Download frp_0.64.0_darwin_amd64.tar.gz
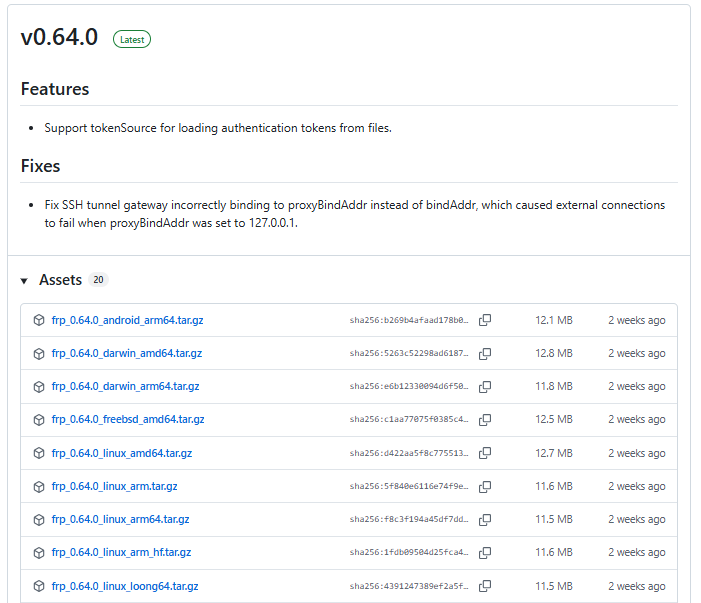The height and width of the screenshot is (603, 701). point(127,353)
